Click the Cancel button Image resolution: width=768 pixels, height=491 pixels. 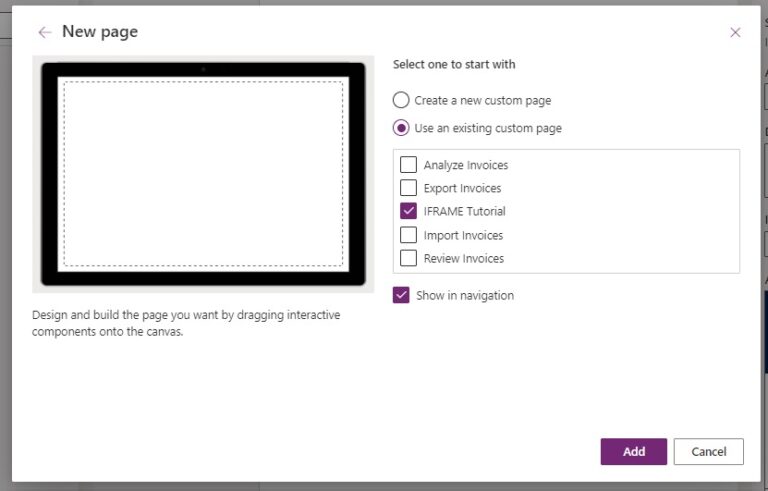(708, 451)
